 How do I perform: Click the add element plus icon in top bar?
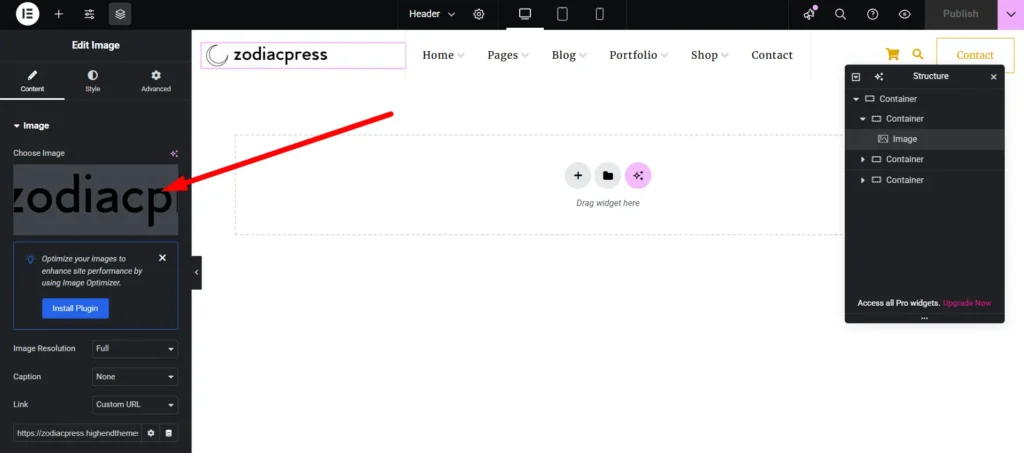coord(59,14)
